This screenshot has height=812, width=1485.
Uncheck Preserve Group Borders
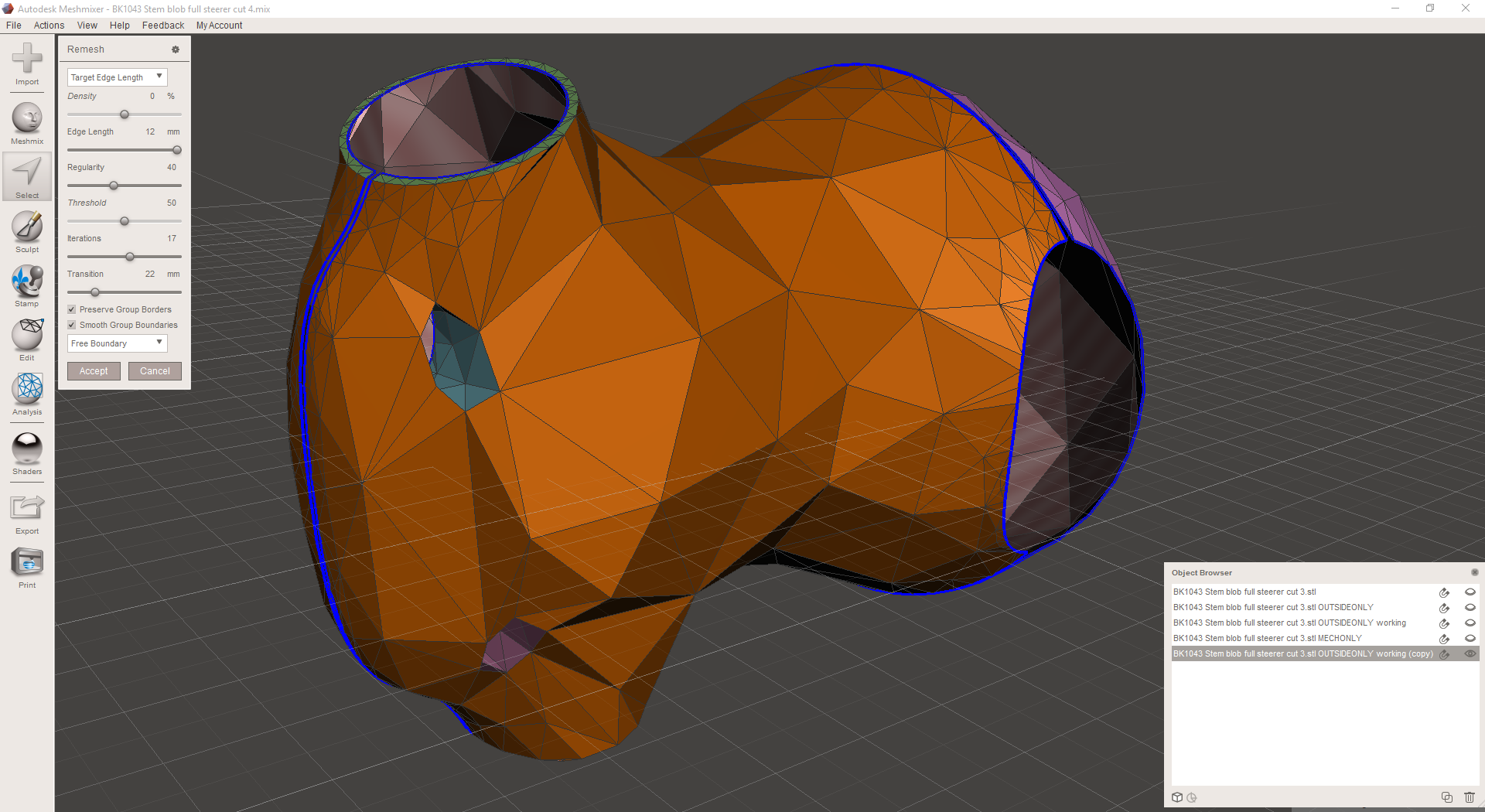click(x=72, y=309)
